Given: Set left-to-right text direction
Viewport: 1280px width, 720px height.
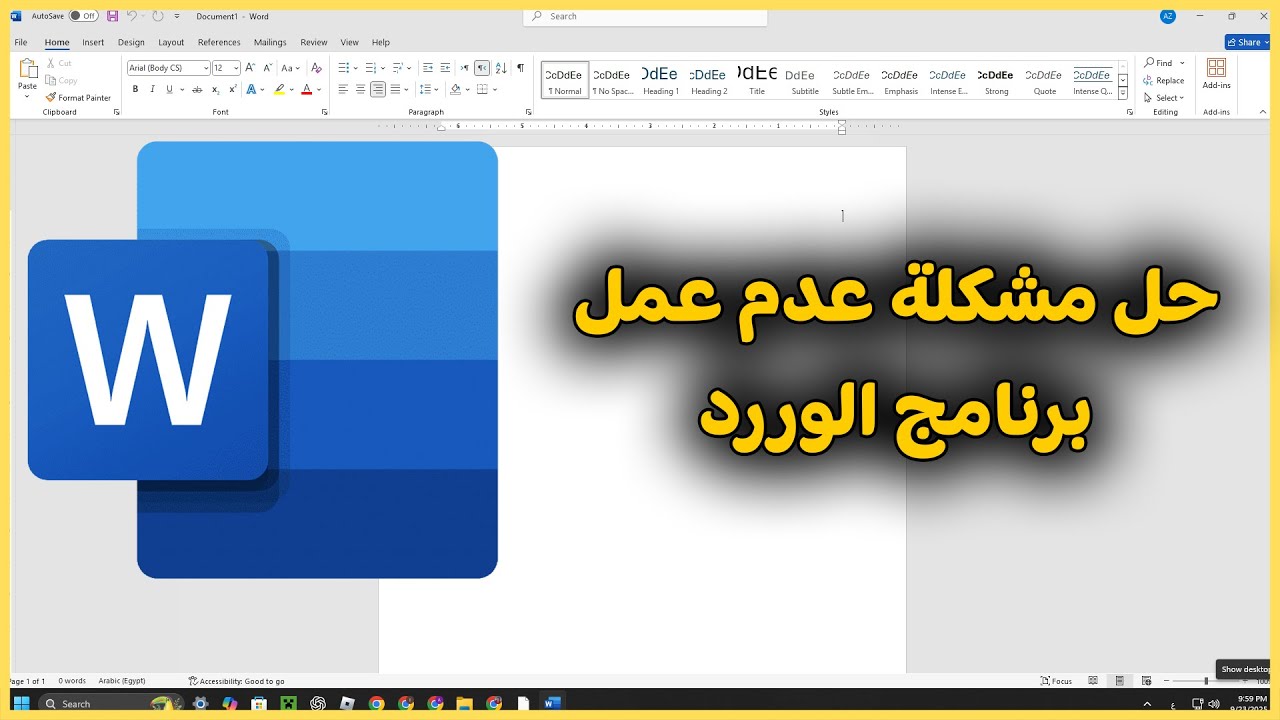Looking at the screenshot, I should pos(465,68).
